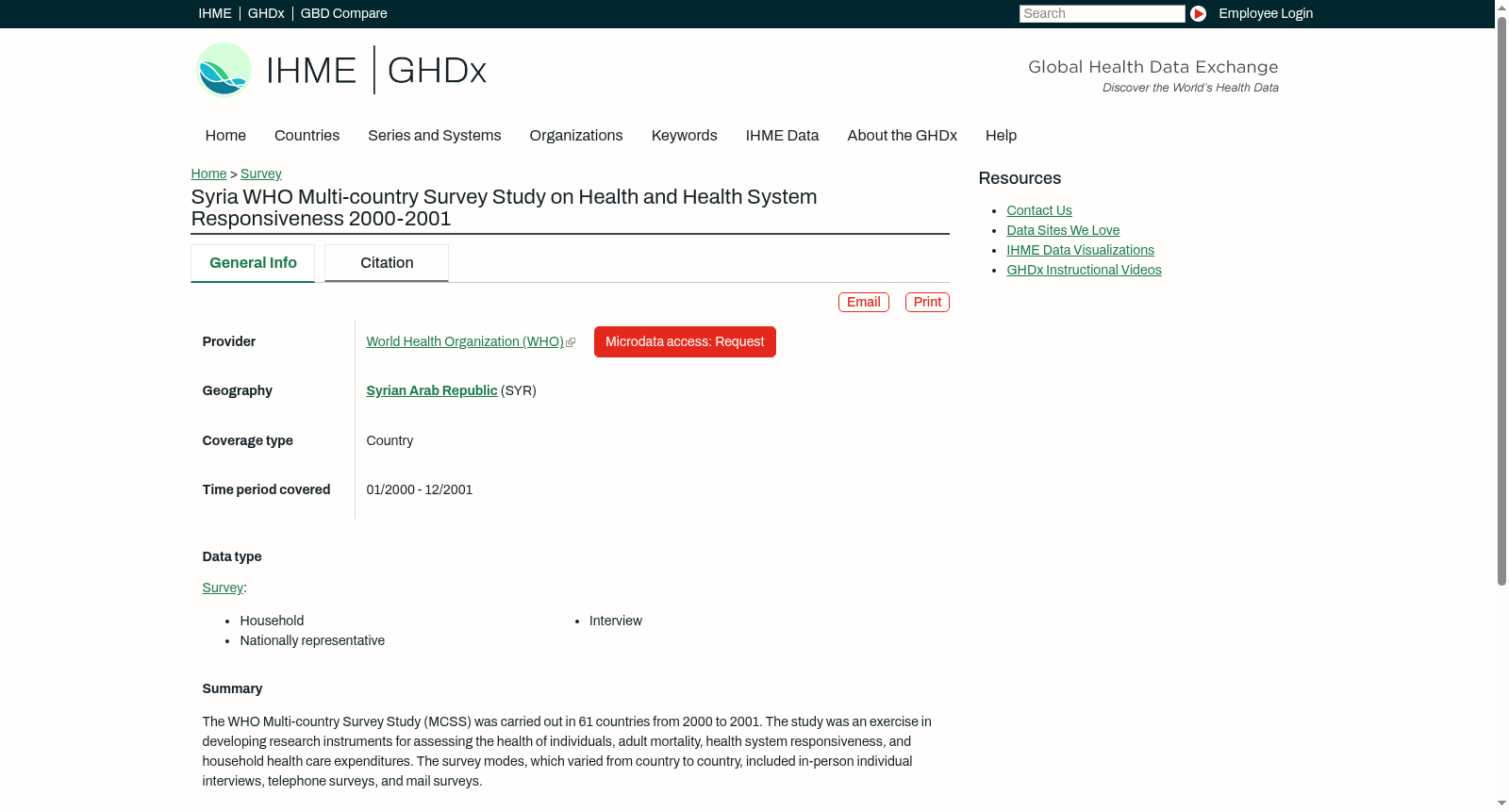Open Syrian Arab Republic geography link
The height and width of the screenshot is (812, 1509).
pos(432,390)
